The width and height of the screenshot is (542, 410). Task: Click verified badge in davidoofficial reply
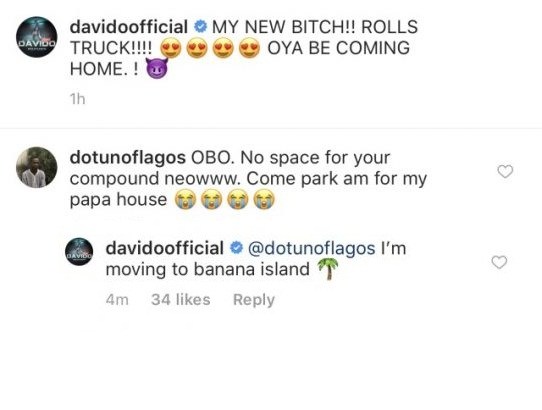point(236,248)
